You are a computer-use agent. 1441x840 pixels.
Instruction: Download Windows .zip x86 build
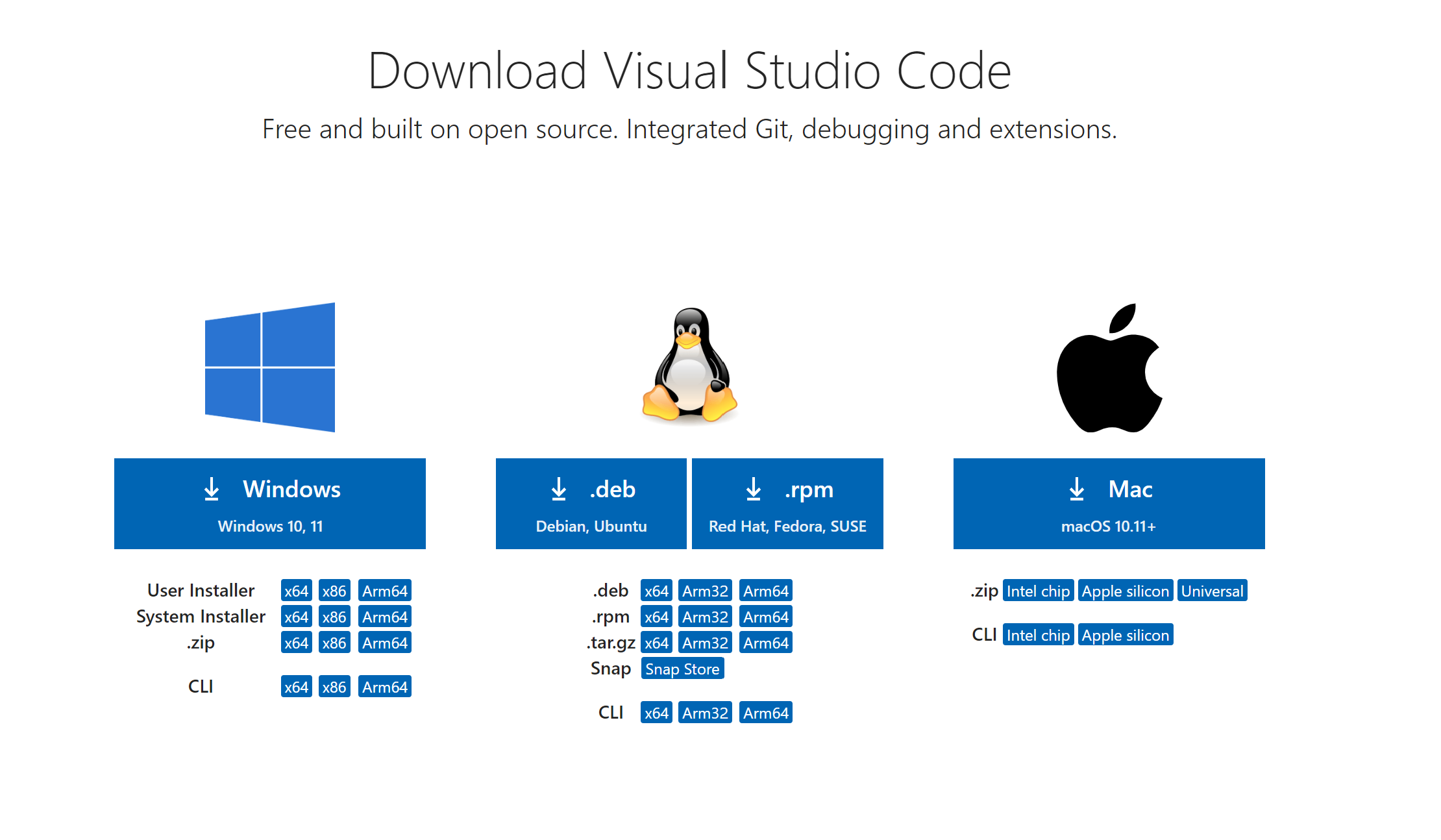[334, 643]
